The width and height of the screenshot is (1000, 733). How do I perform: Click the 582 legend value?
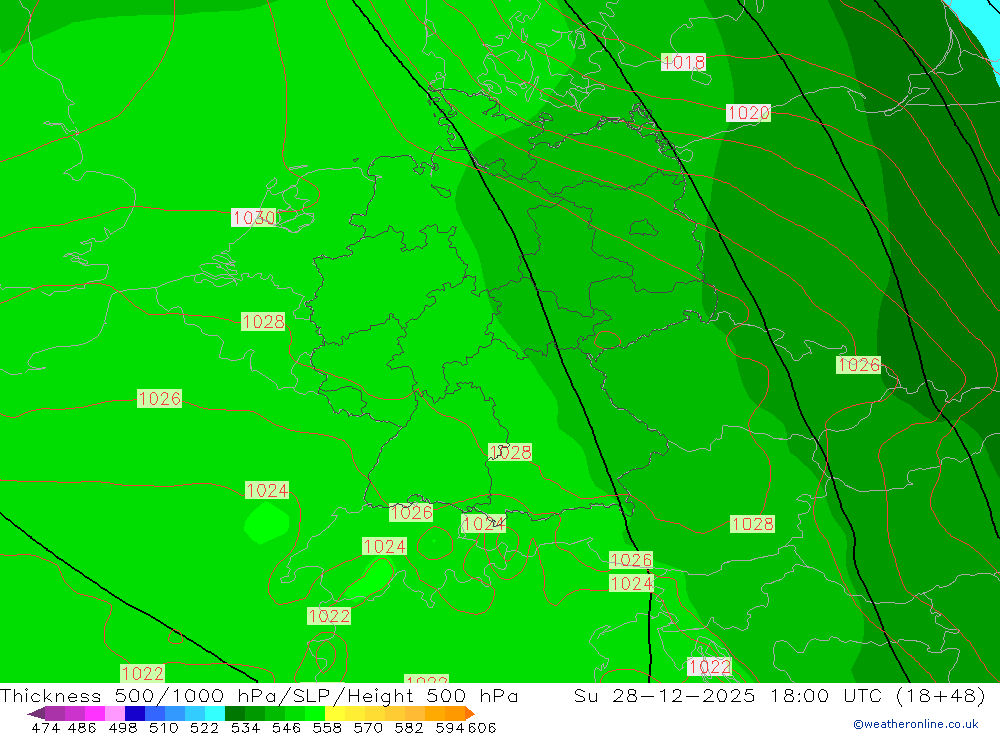pyautogui.click(x=408, y=728)
